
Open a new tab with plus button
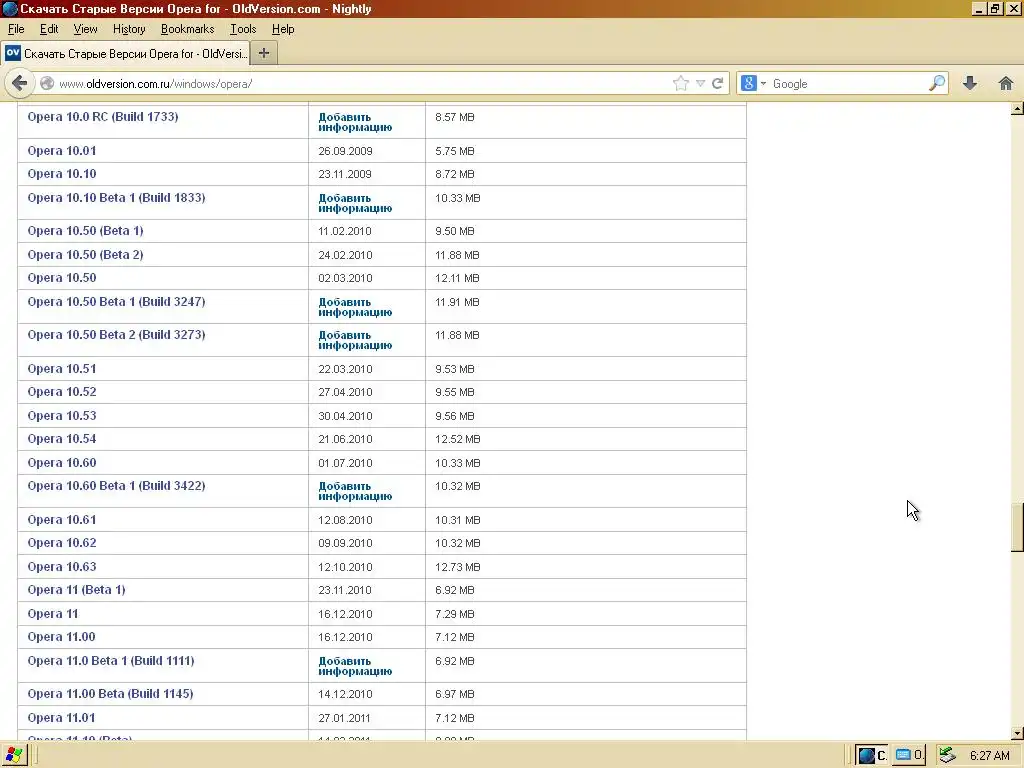(x=264, y=54)
